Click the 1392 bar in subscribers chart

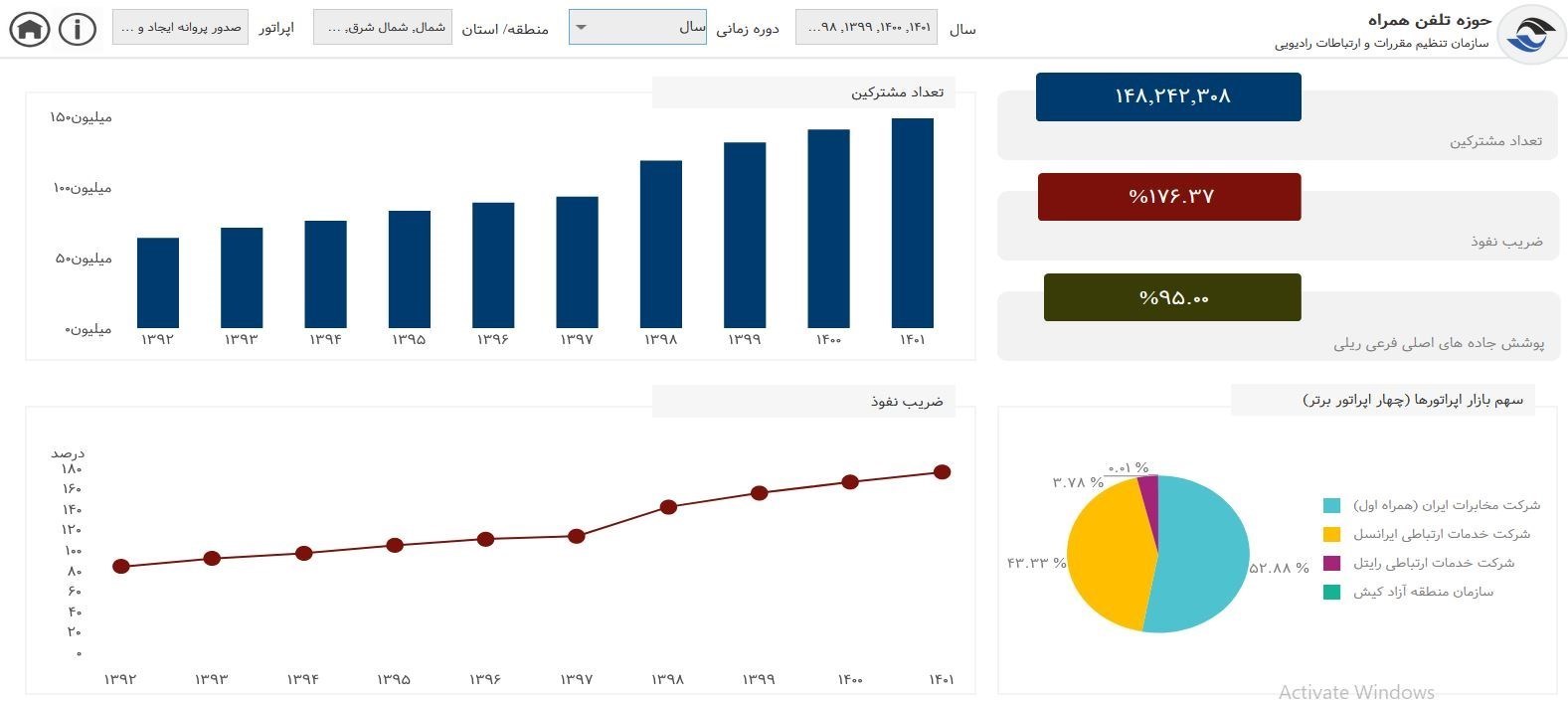pos(158,283)
